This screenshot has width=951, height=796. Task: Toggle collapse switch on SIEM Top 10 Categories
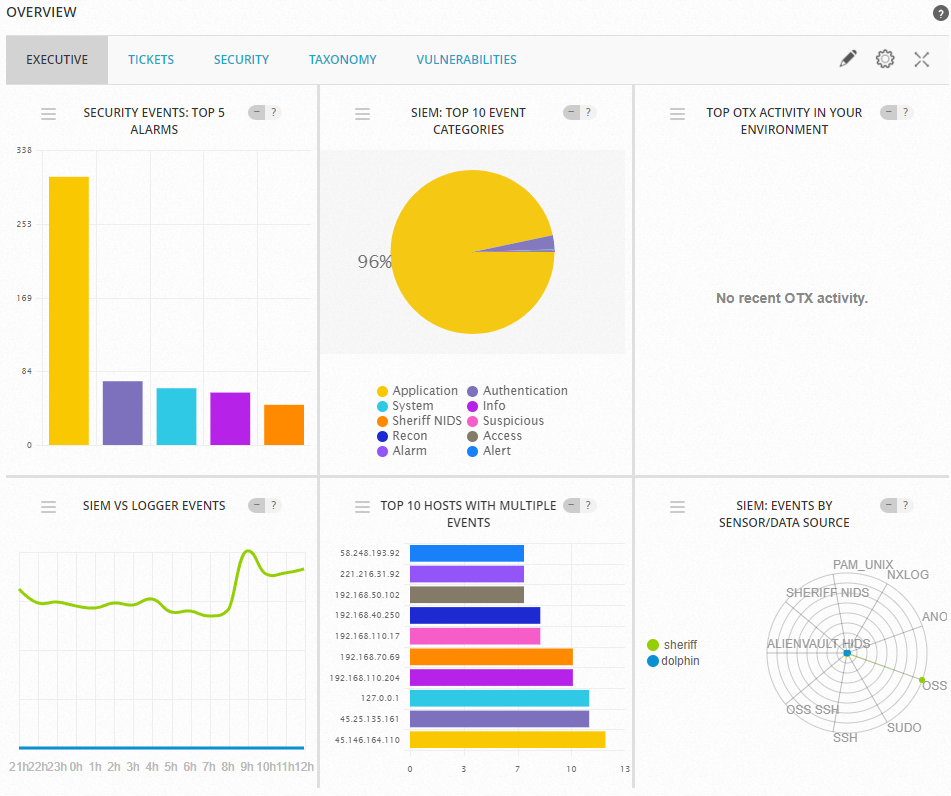coord(572,113)
